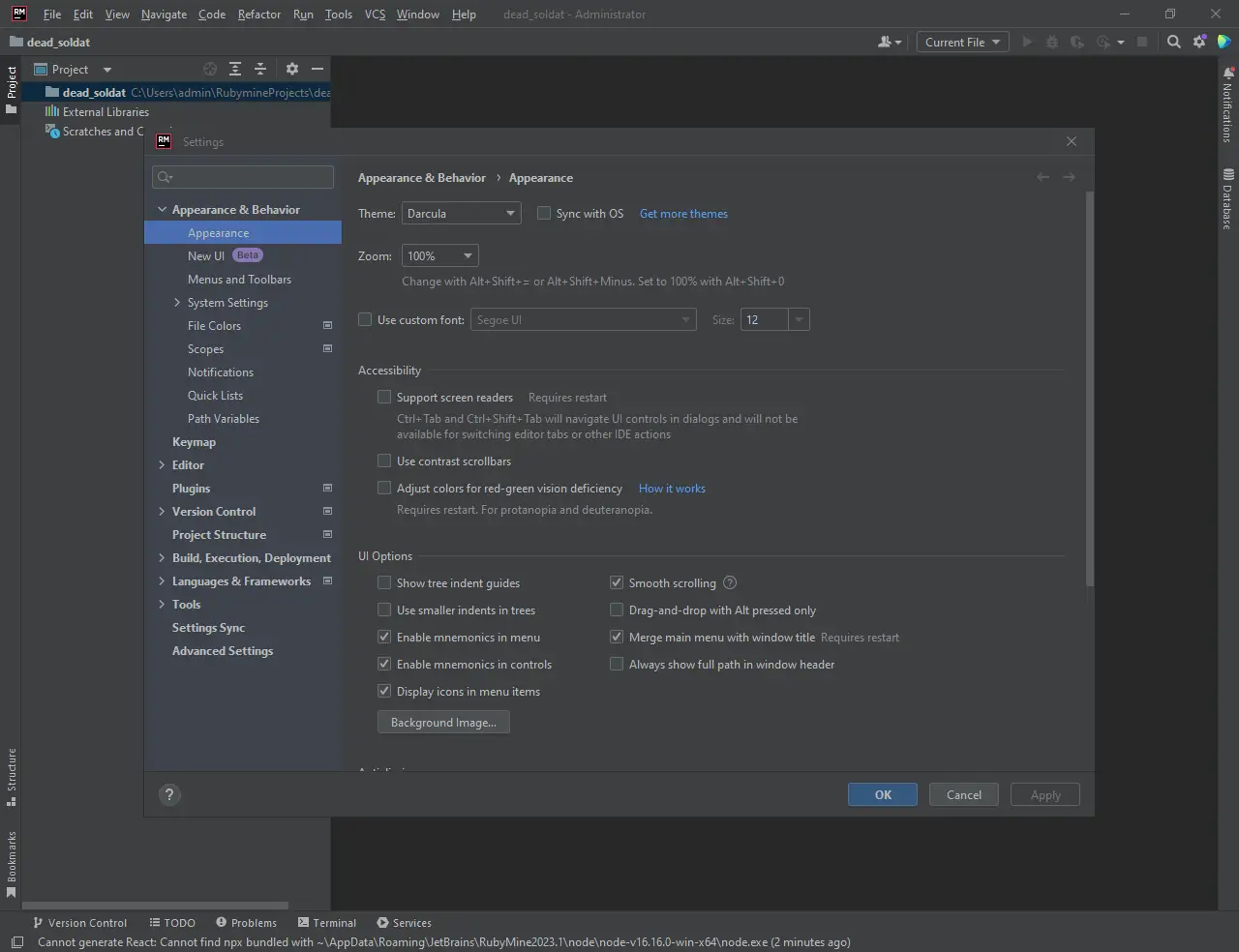This screenshot has width=1239, height=952.
Task: Open the Project panel options gear
Action: 292,69
